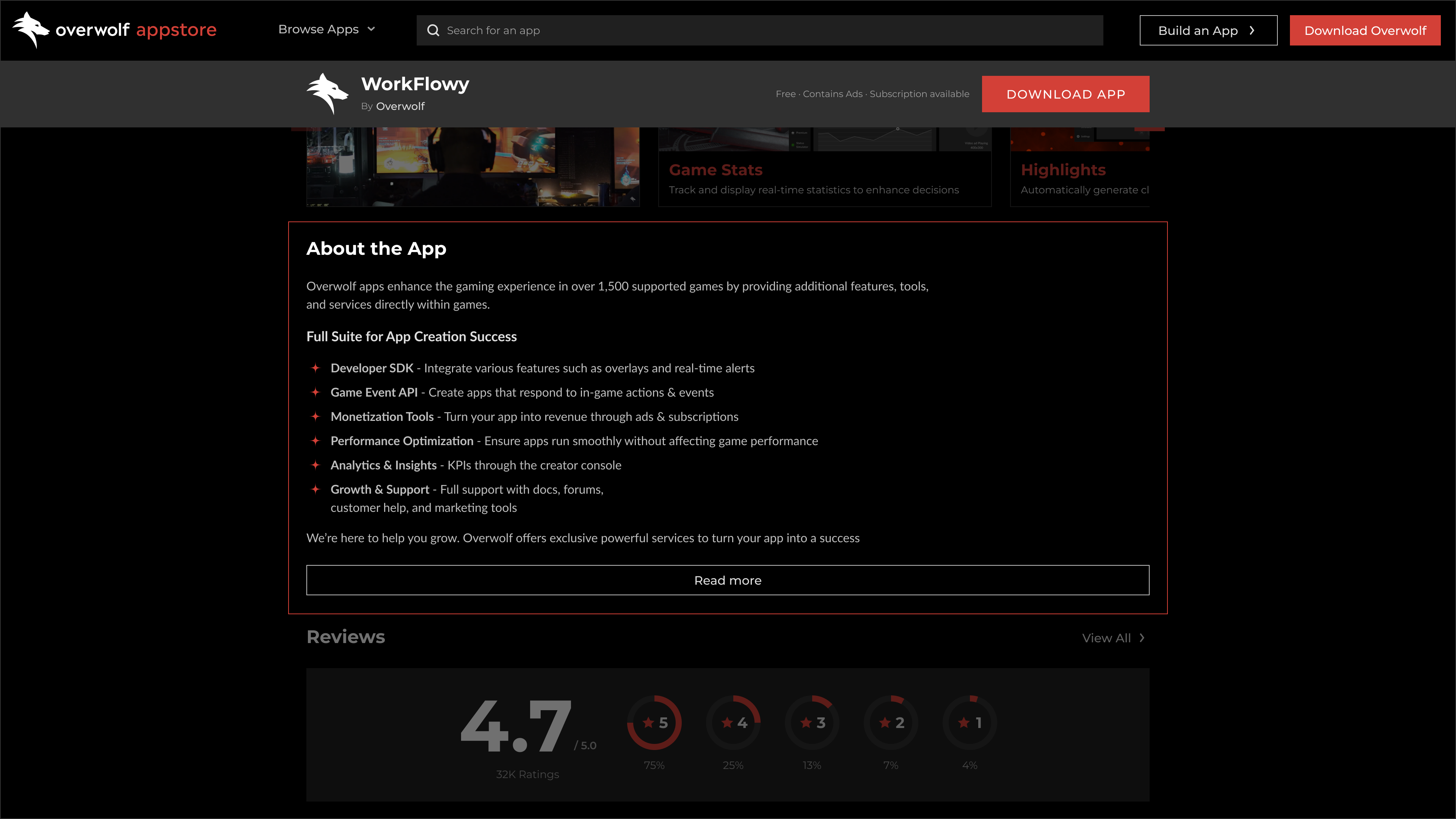Click the Search for an app field
Viewport: 1456px width, 819px height.
(759, 30)
